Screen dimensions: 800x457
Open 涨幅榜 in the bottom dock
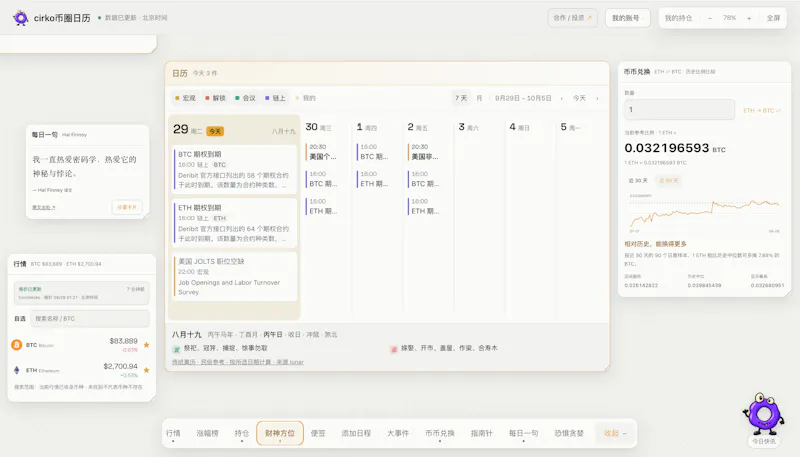(x=207, y=433)
